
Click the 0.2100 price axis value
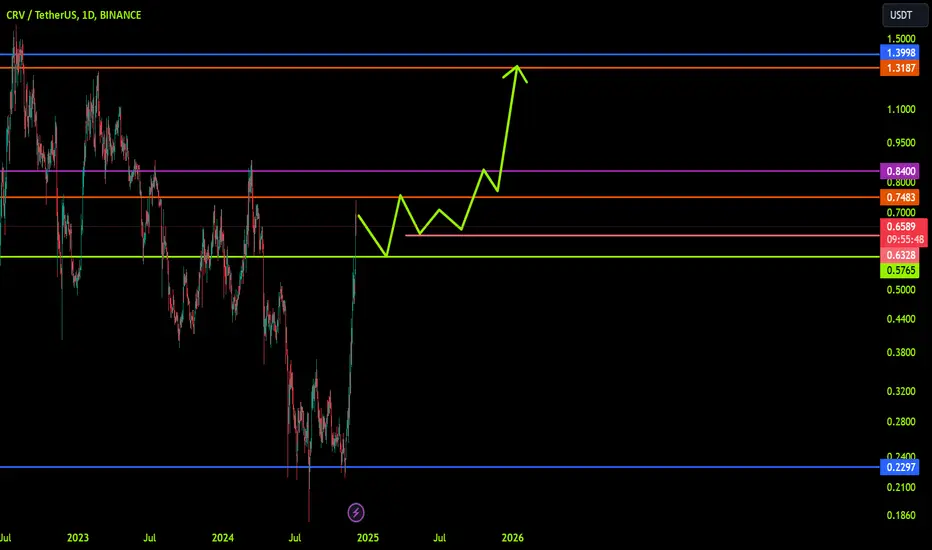coord(901,488)
